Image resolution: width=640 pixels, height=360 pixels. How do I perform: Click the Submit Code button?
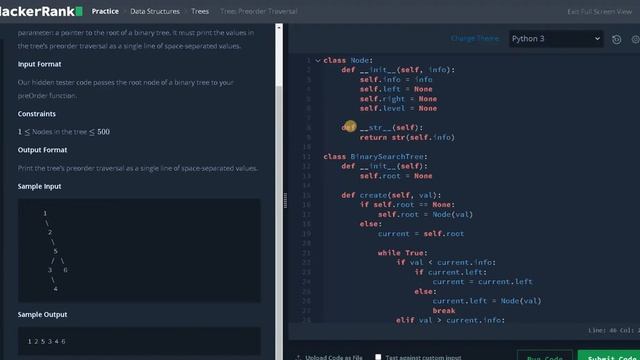609,356
